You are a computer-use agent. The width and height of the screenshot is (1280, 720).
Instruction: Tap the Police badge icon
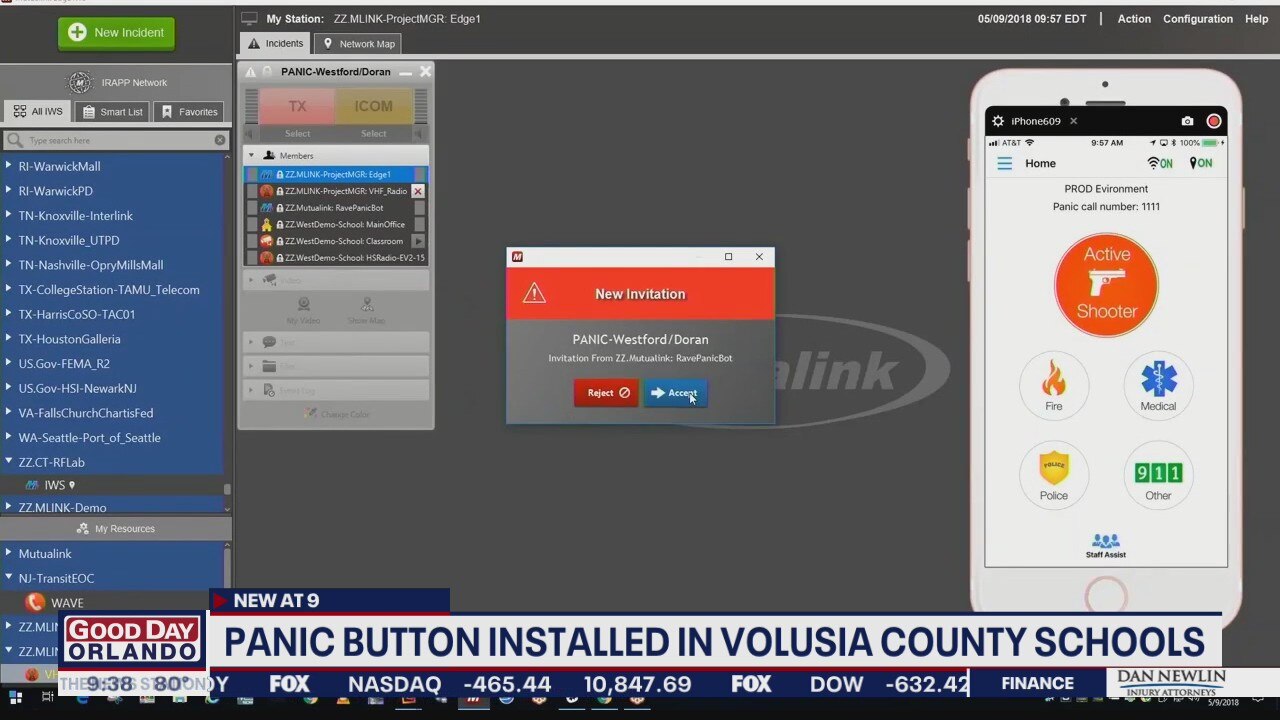coord(1053,469)
